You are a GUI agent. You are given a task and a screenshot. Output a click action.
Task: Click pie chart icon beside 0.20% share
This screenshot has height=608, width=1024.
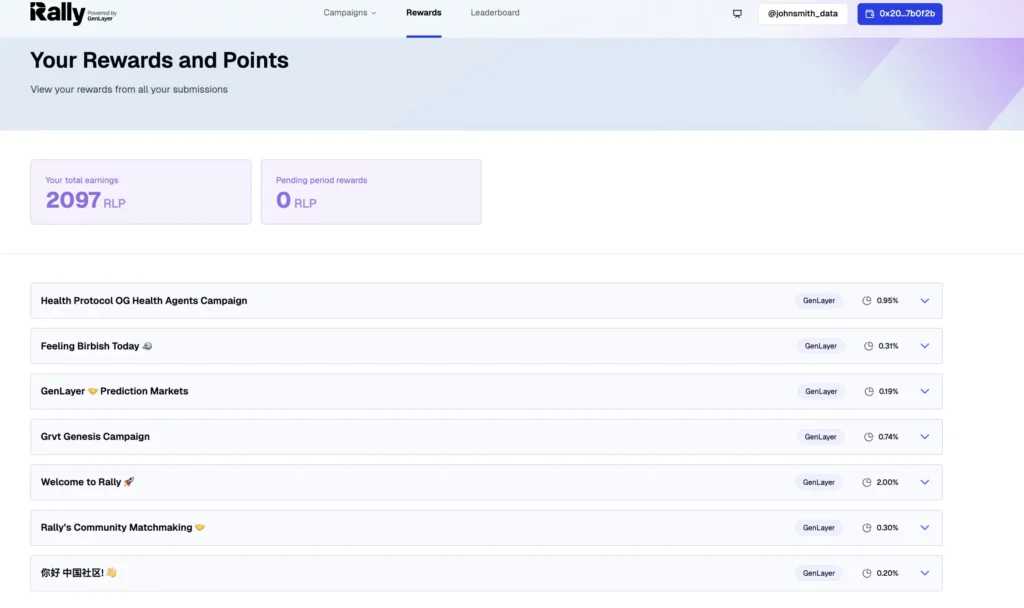coord(866,573)
